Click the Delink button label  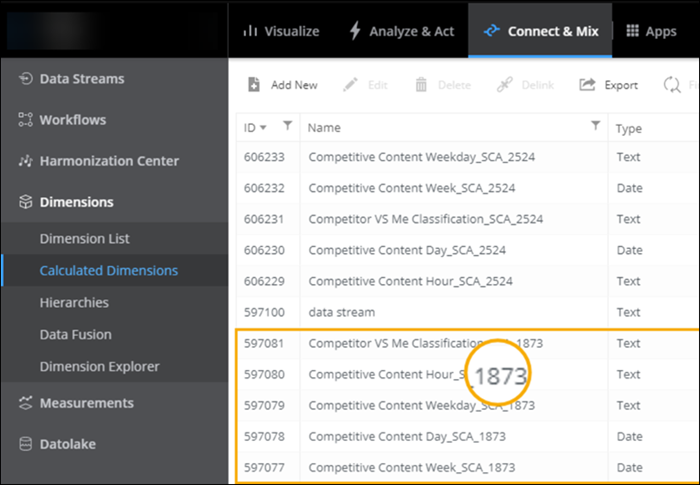[x=538, y=85]
